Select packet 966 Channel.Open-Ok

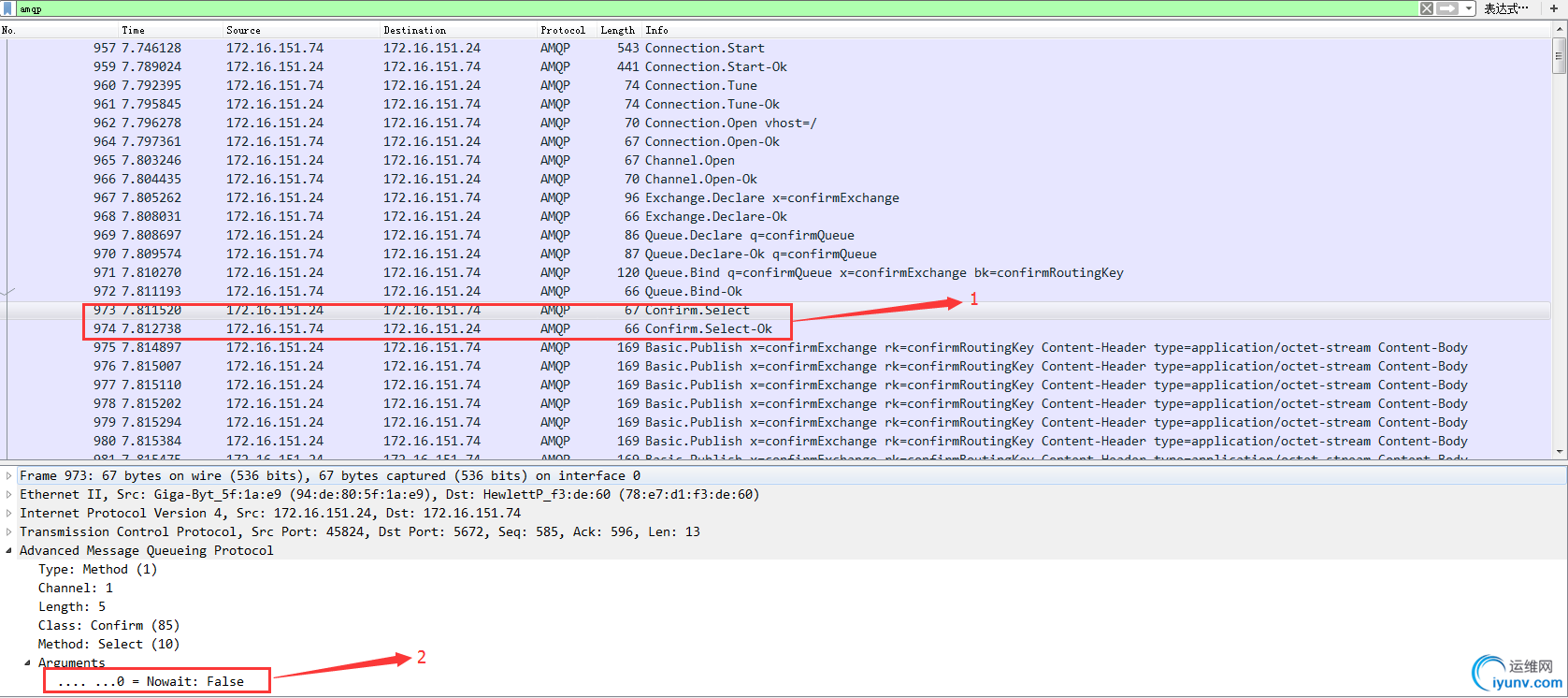click(776, 179)
